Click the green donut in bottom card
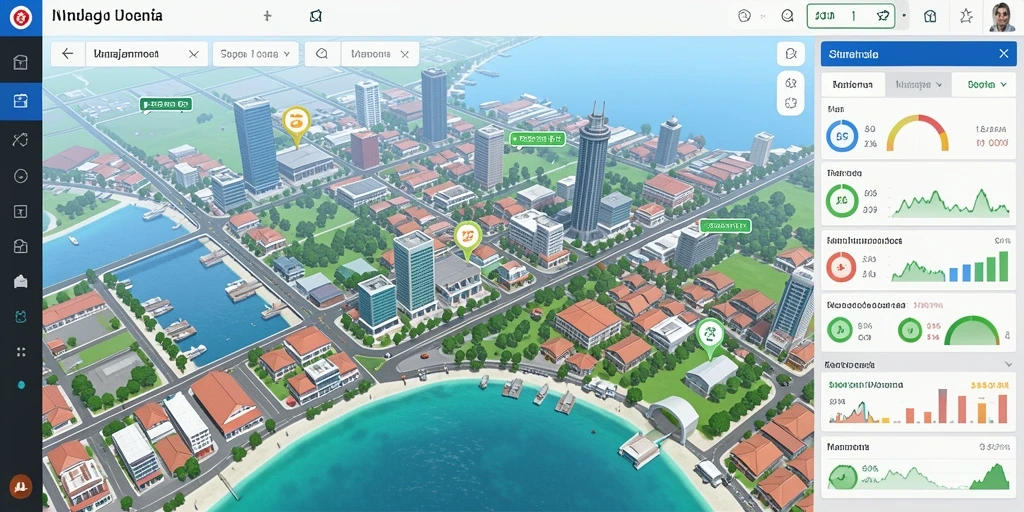This screenshot has width=1024, height=512. (x=844, y=475)
